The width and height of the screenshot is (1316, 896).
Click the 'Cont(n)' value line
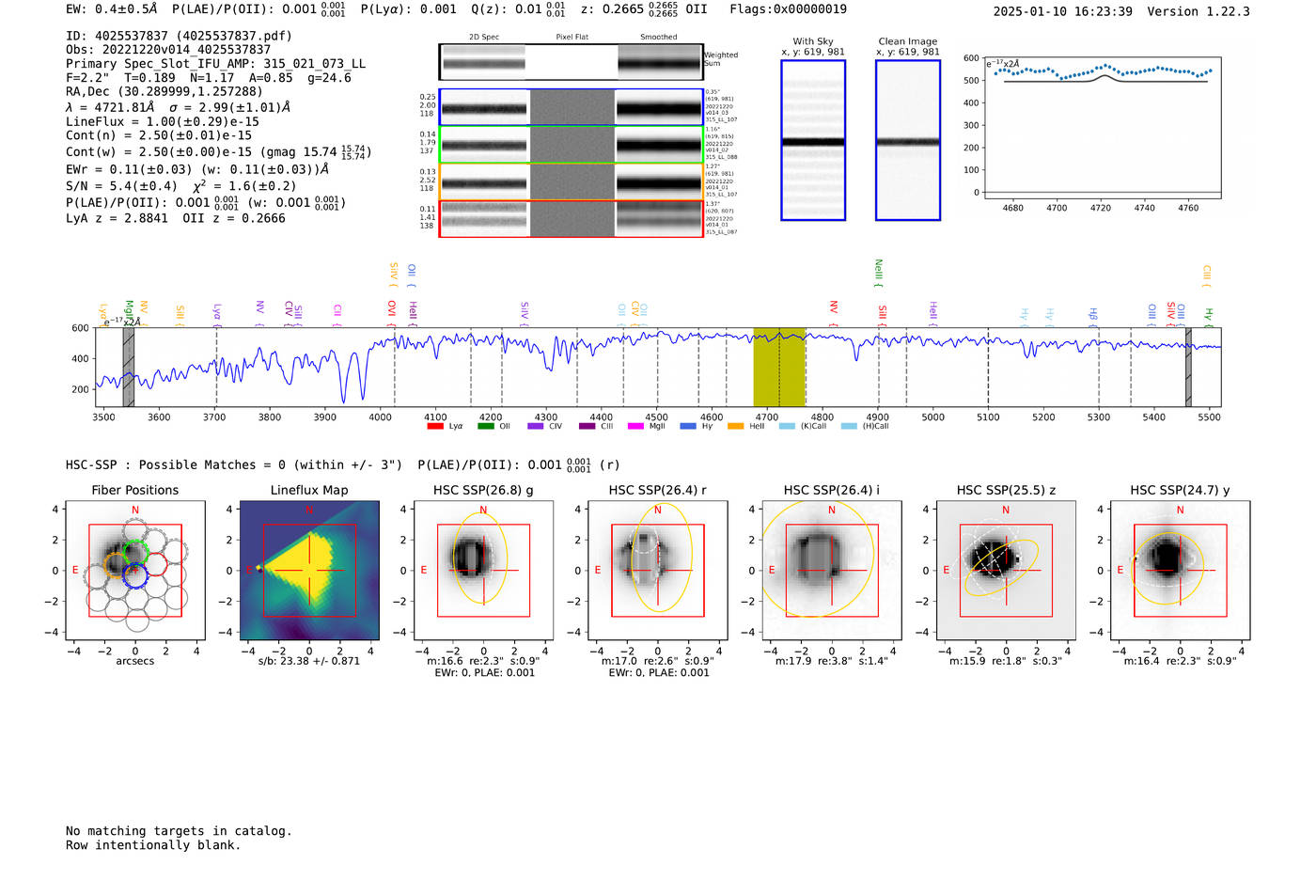159,135
